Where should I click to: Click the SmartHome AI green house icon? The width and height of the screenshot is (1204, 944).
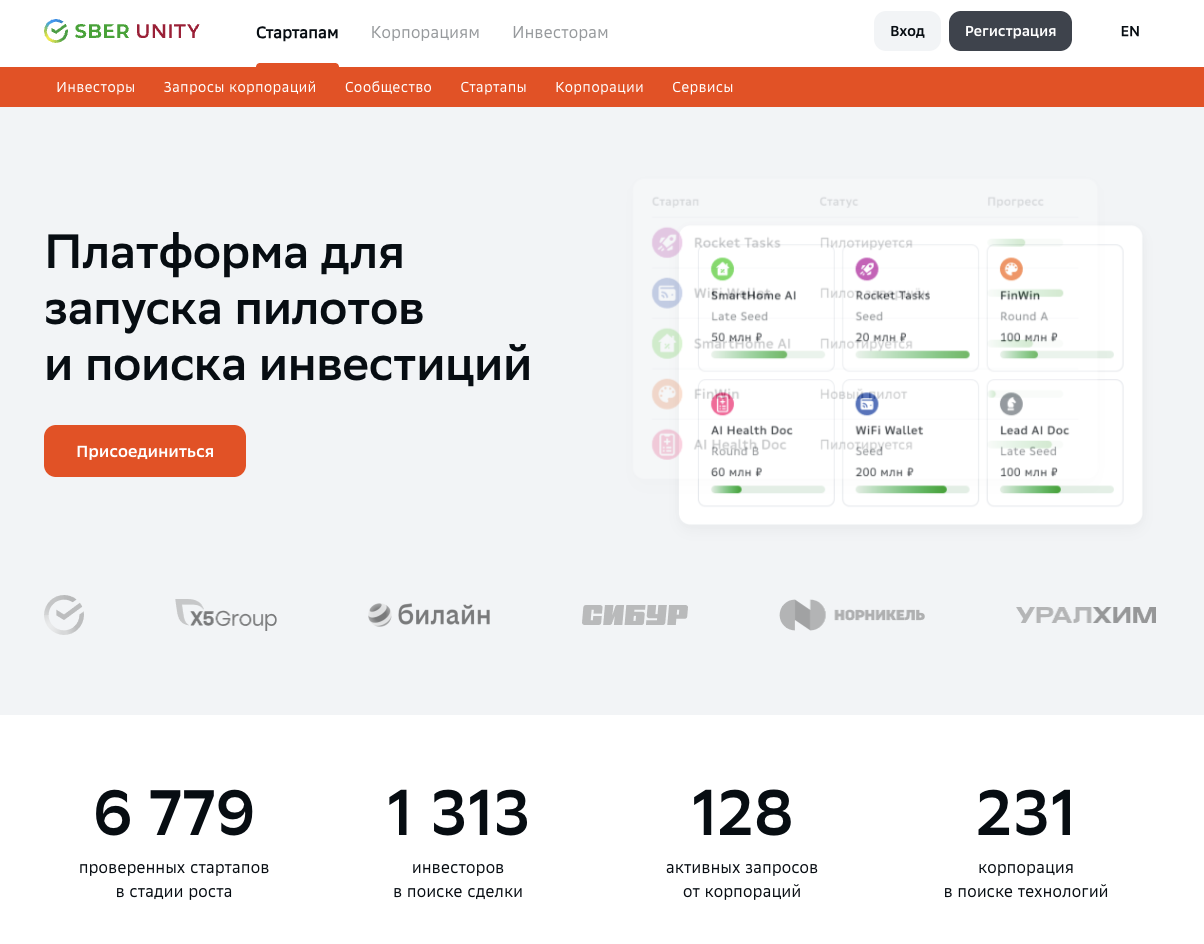coord(722,269)
